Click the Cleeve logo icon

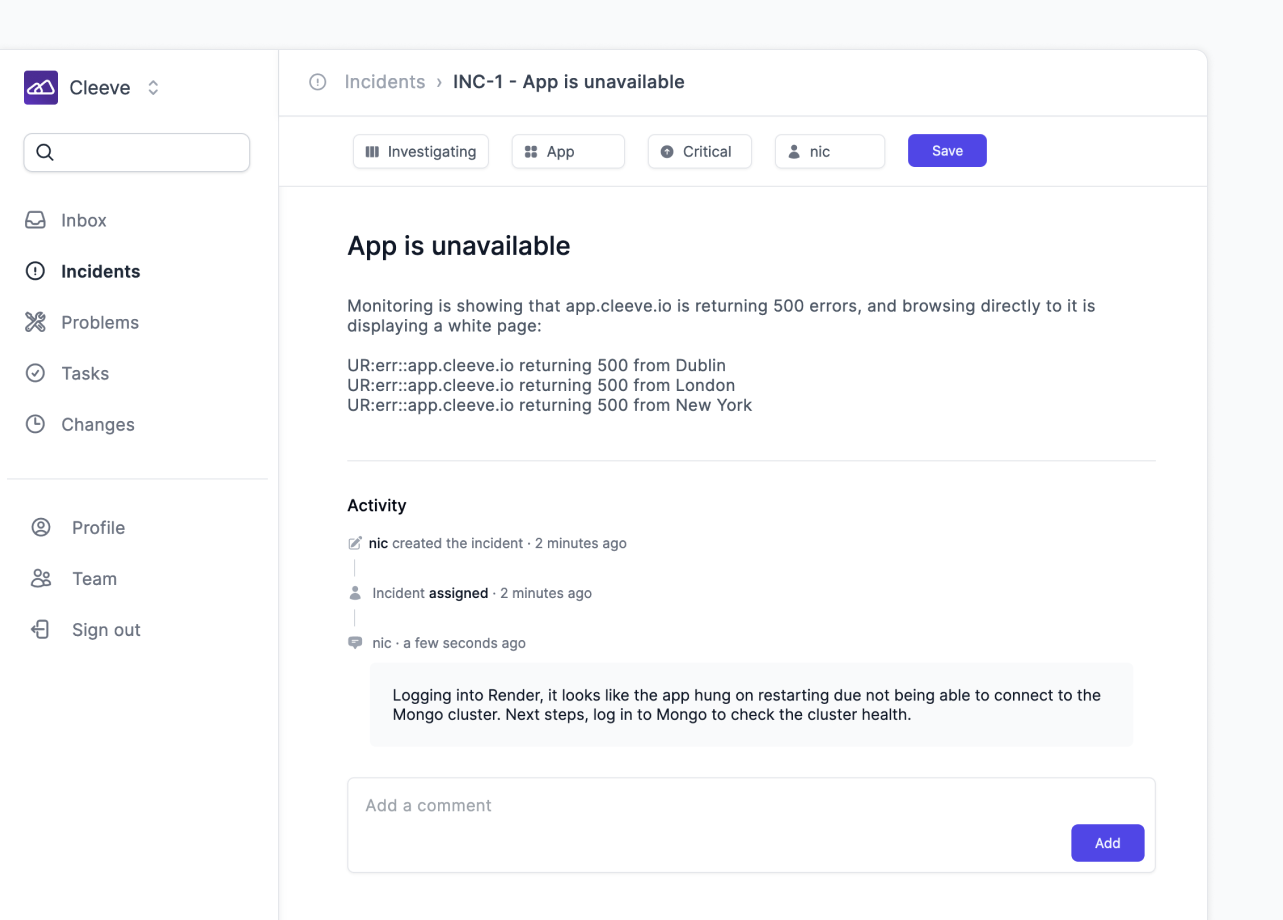click(x=41, y=88)
